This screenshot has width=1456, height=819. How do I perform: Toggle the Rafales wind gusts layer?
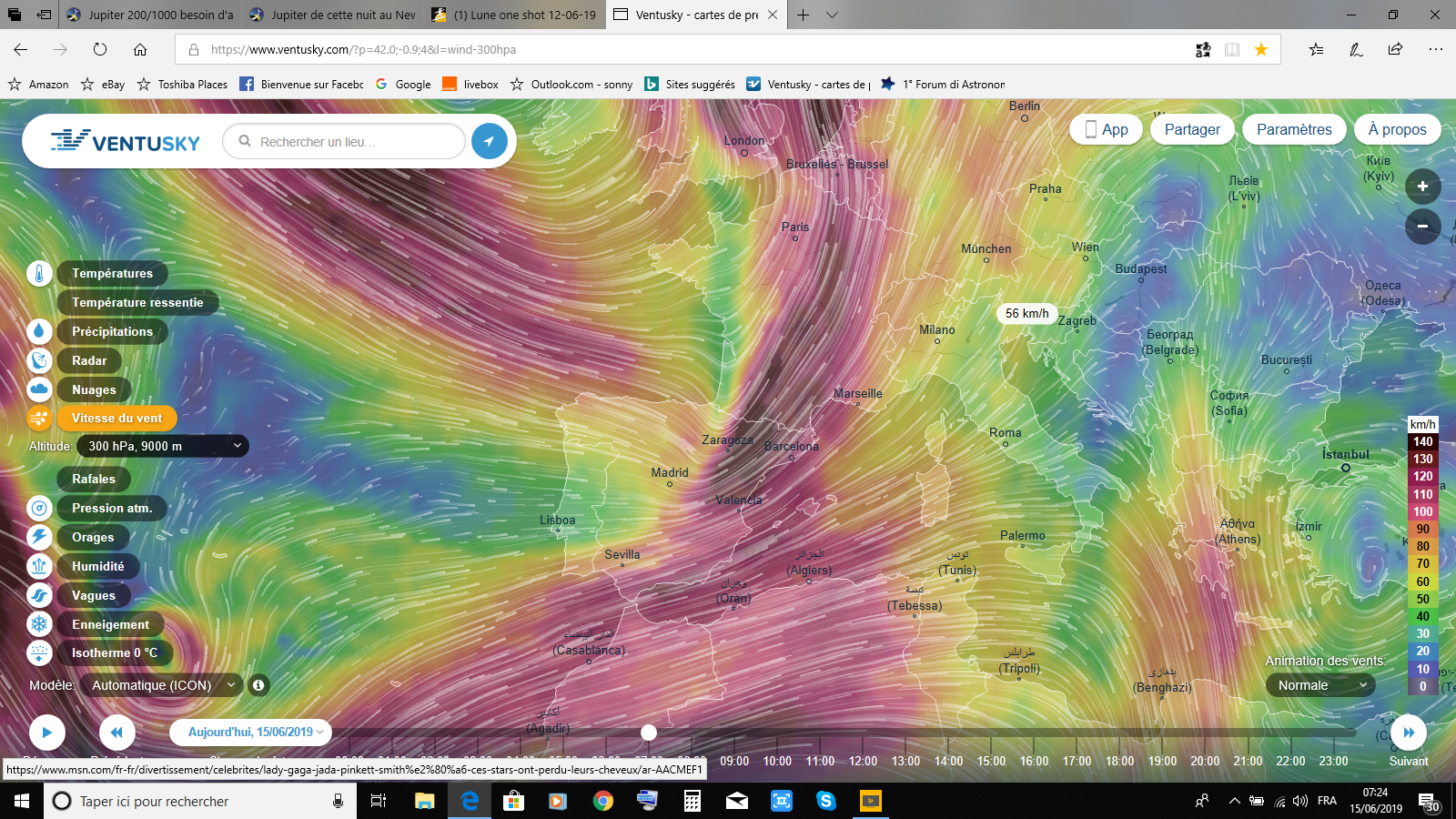coord(94,479)
